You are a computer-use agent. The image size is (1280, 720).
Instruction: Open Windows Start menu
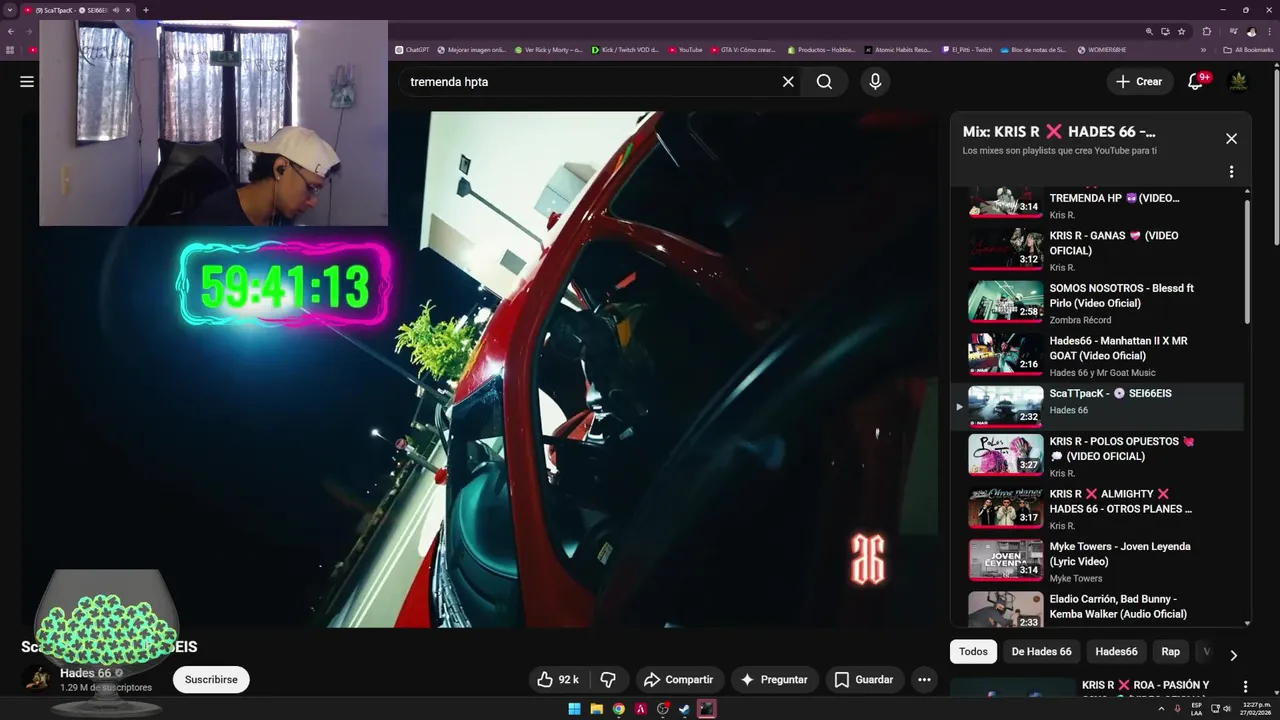[574, 709]
